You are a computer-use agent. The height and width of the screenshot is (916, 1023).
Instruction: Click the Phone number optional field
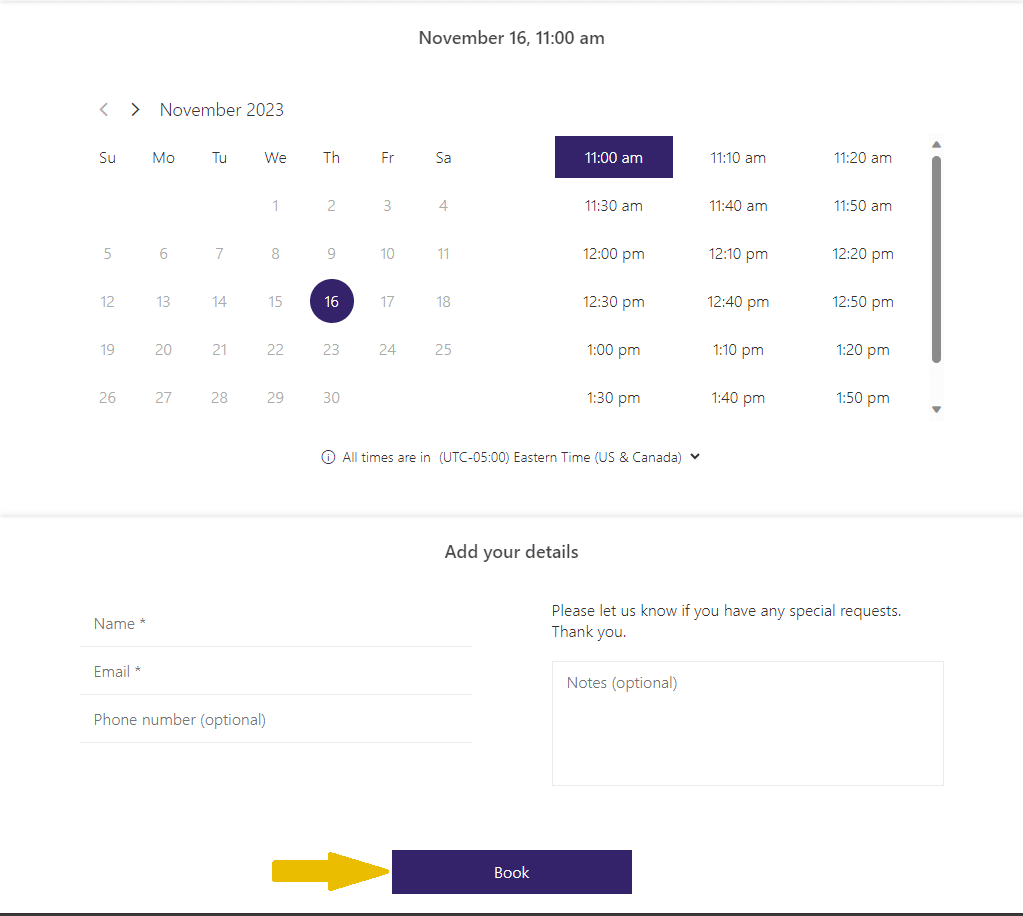pos(276,720)
